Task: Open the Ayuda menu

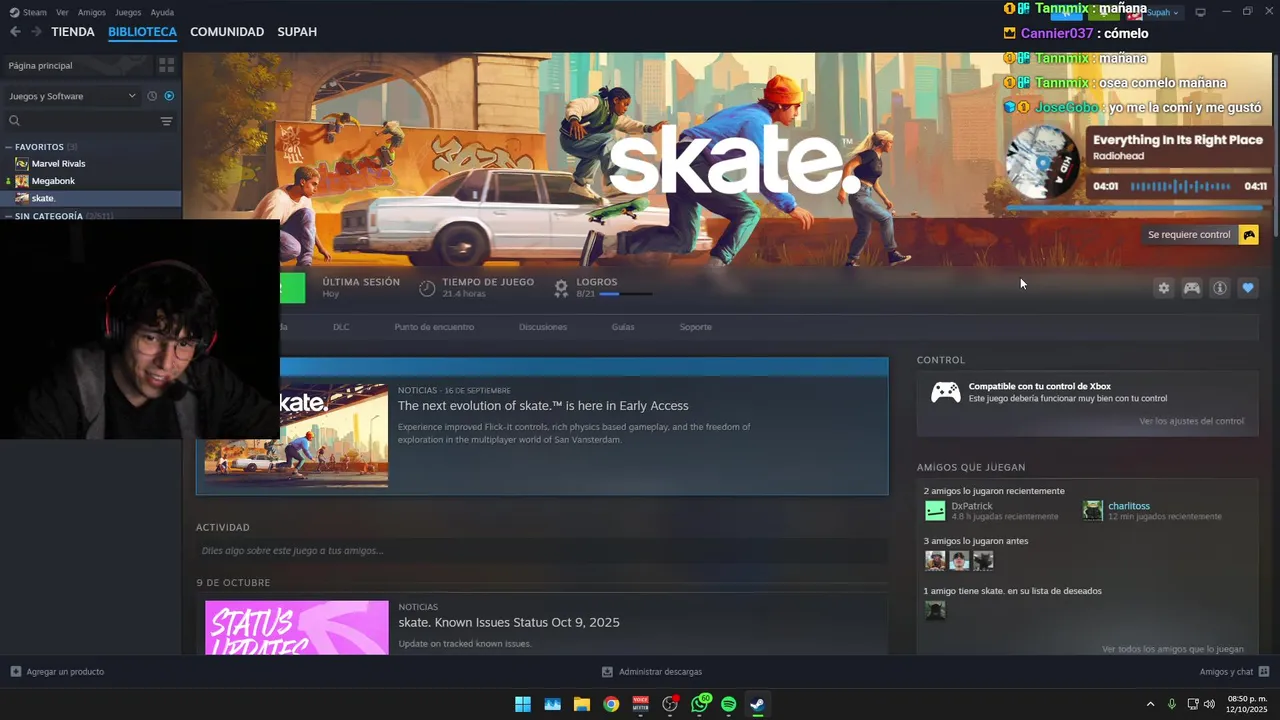Action: [x=162, y=12]
